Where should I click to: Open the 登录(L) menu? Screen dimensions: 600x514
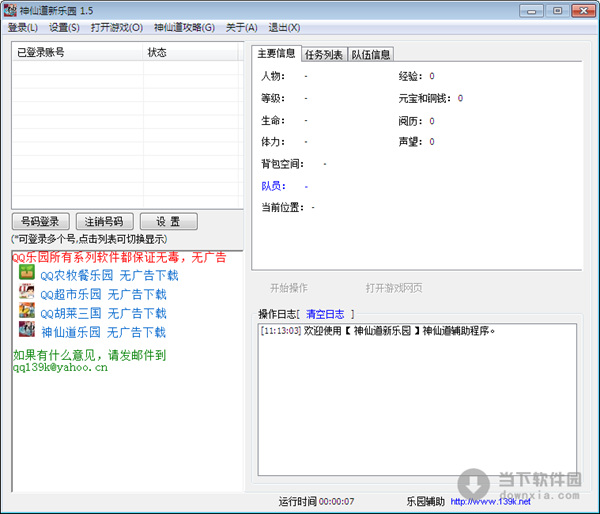point(23,27)
